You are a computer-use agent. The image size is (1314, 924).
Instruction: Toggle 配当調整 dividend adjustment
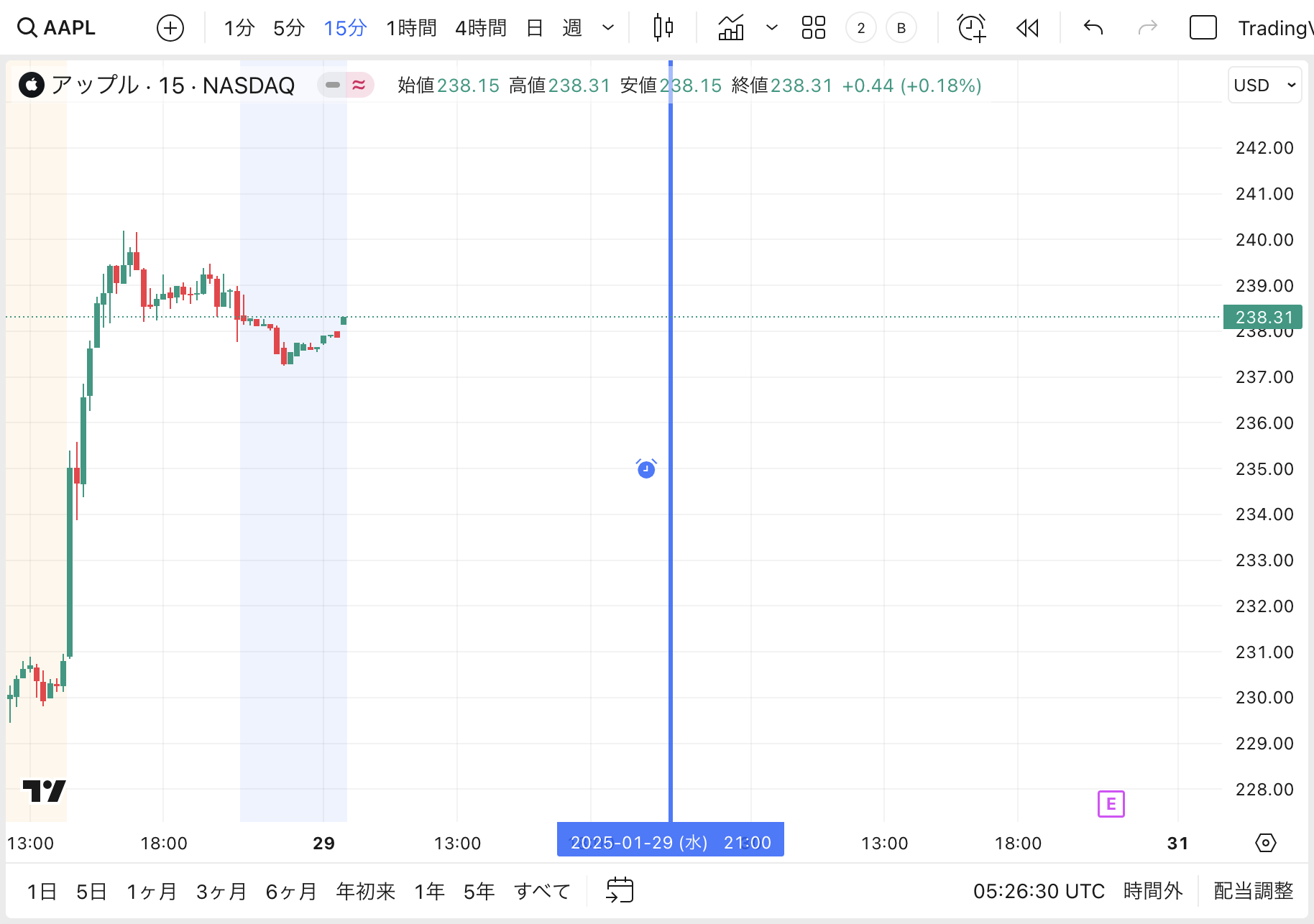coord(1253,891)
